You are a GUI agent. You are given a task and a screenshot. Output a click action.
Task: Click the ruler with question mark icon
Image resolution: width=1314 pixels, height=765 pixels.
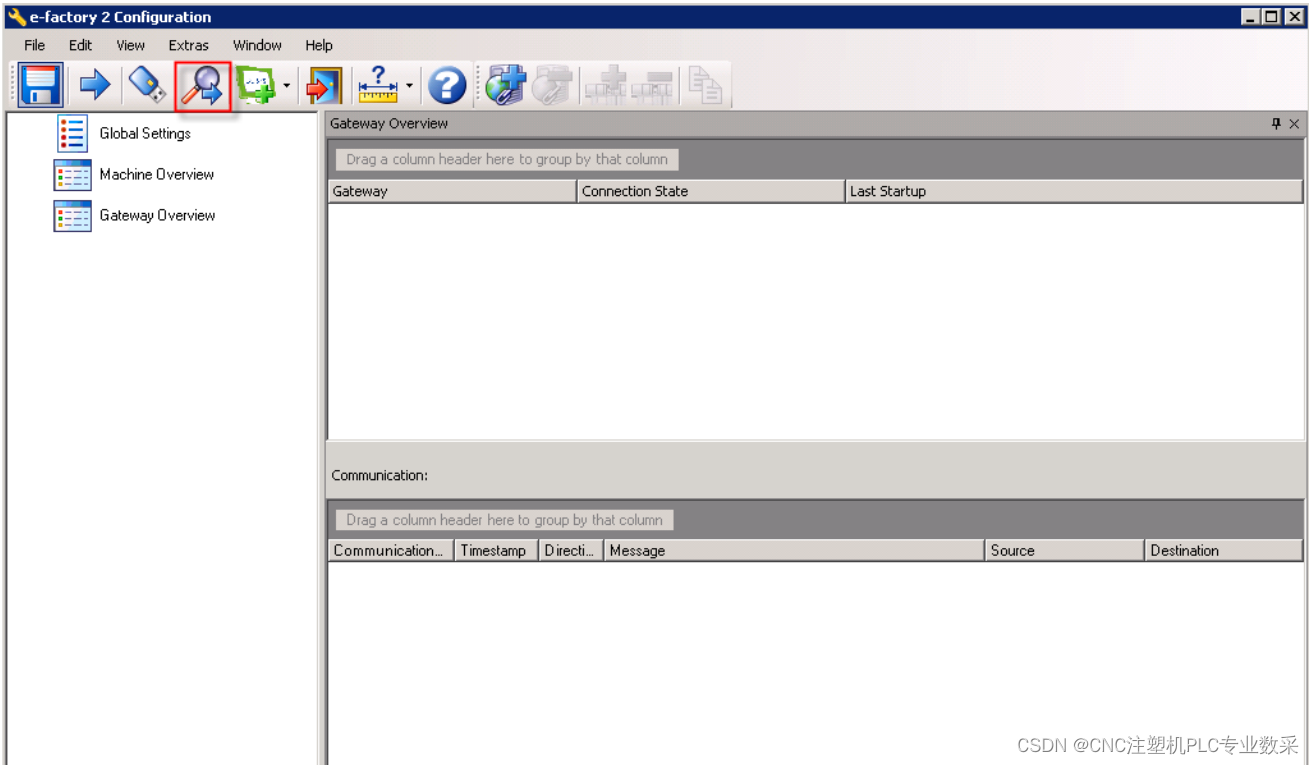coord(377,86)
